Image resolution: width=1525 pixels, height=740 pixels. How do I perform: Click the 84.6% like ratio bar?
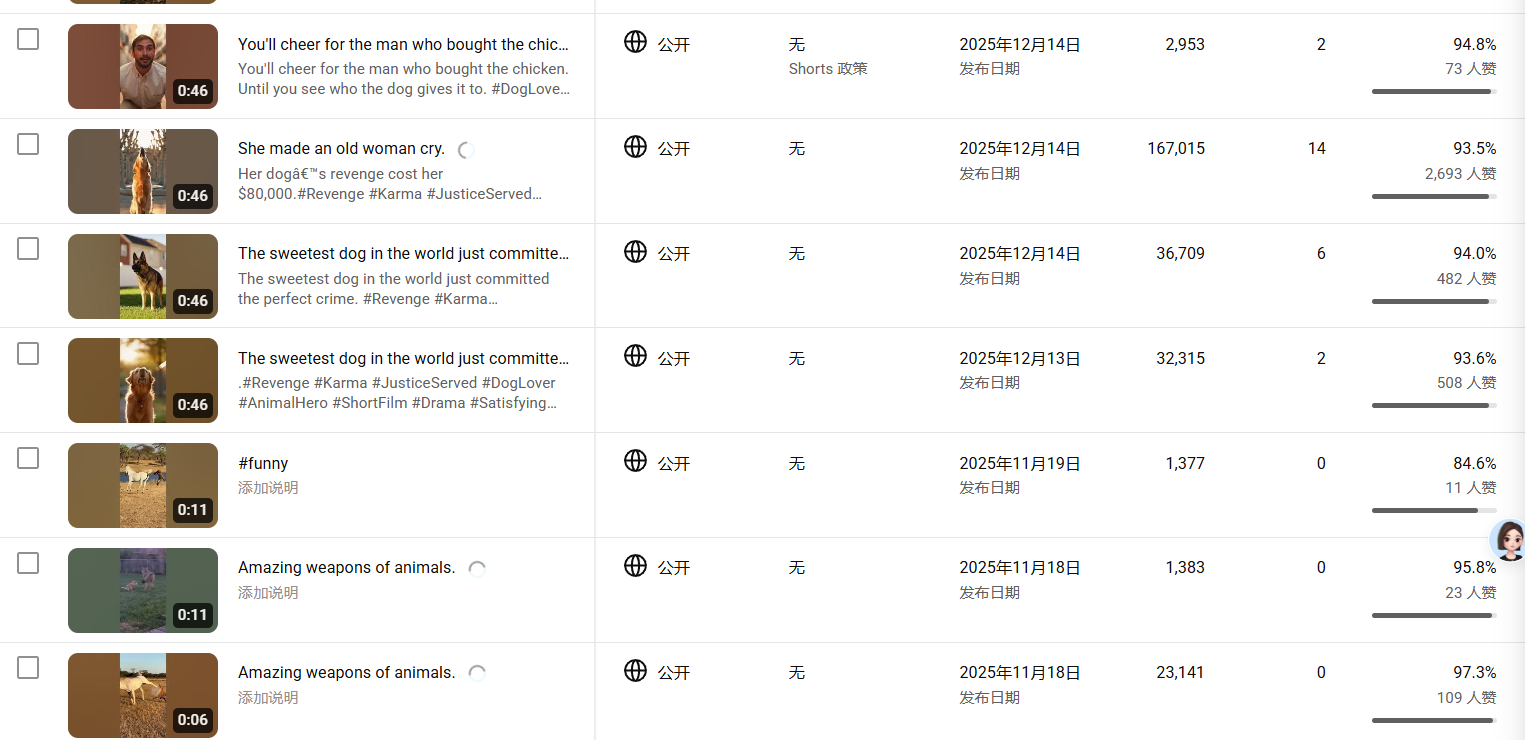1433,510
